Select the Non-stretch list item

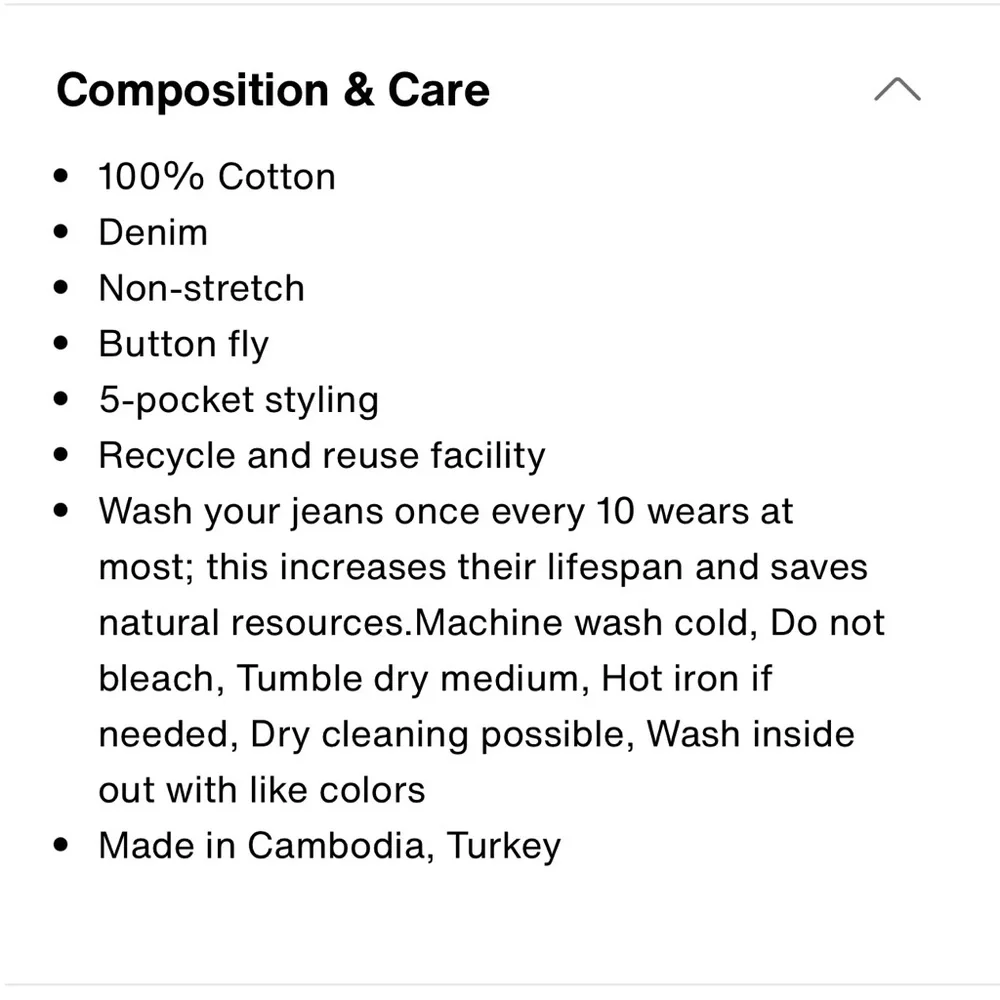coord(201,289)
